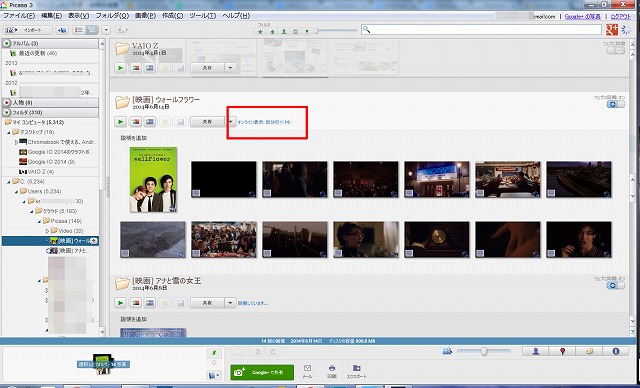Toggle sync to web for アナと雪の女王
This screenshot has width=640, height=388.
tap(616, 286)
